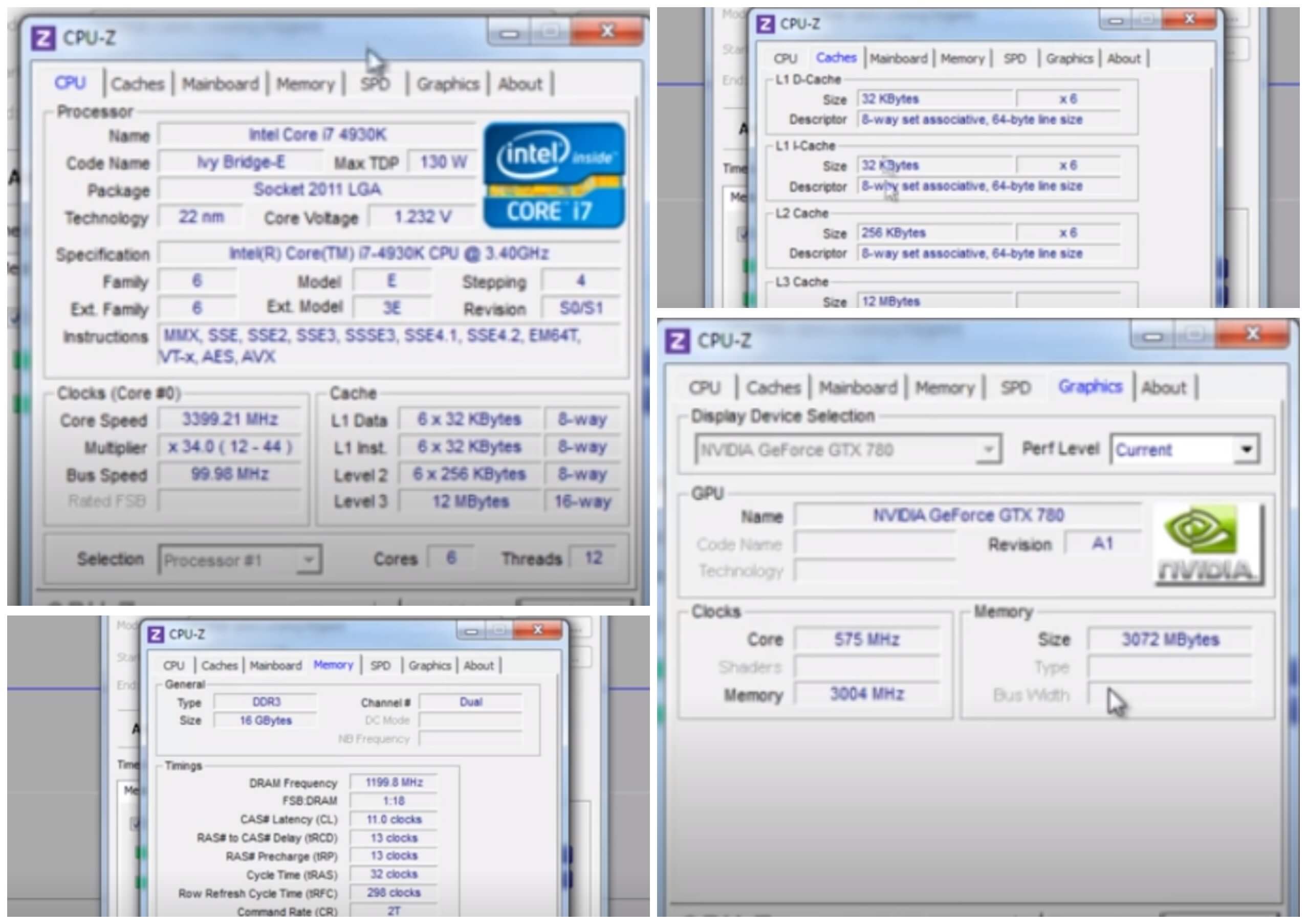The height and width of the screenshot is (924, 1307).
Task: Switch to Mainboard tab in the processor-info window
Action: pos(220,84)
